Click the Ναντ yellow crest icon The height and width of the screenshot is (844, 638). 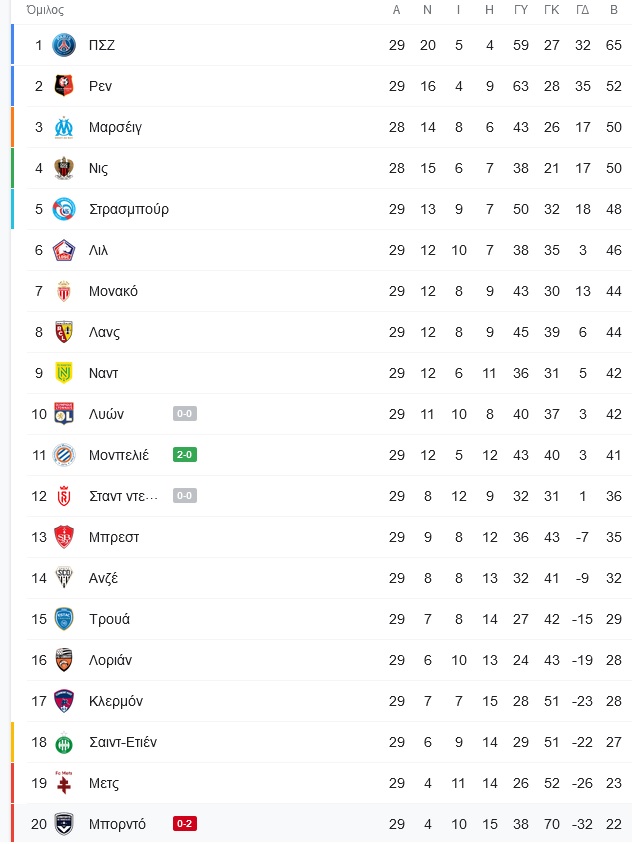coord(64,373)
